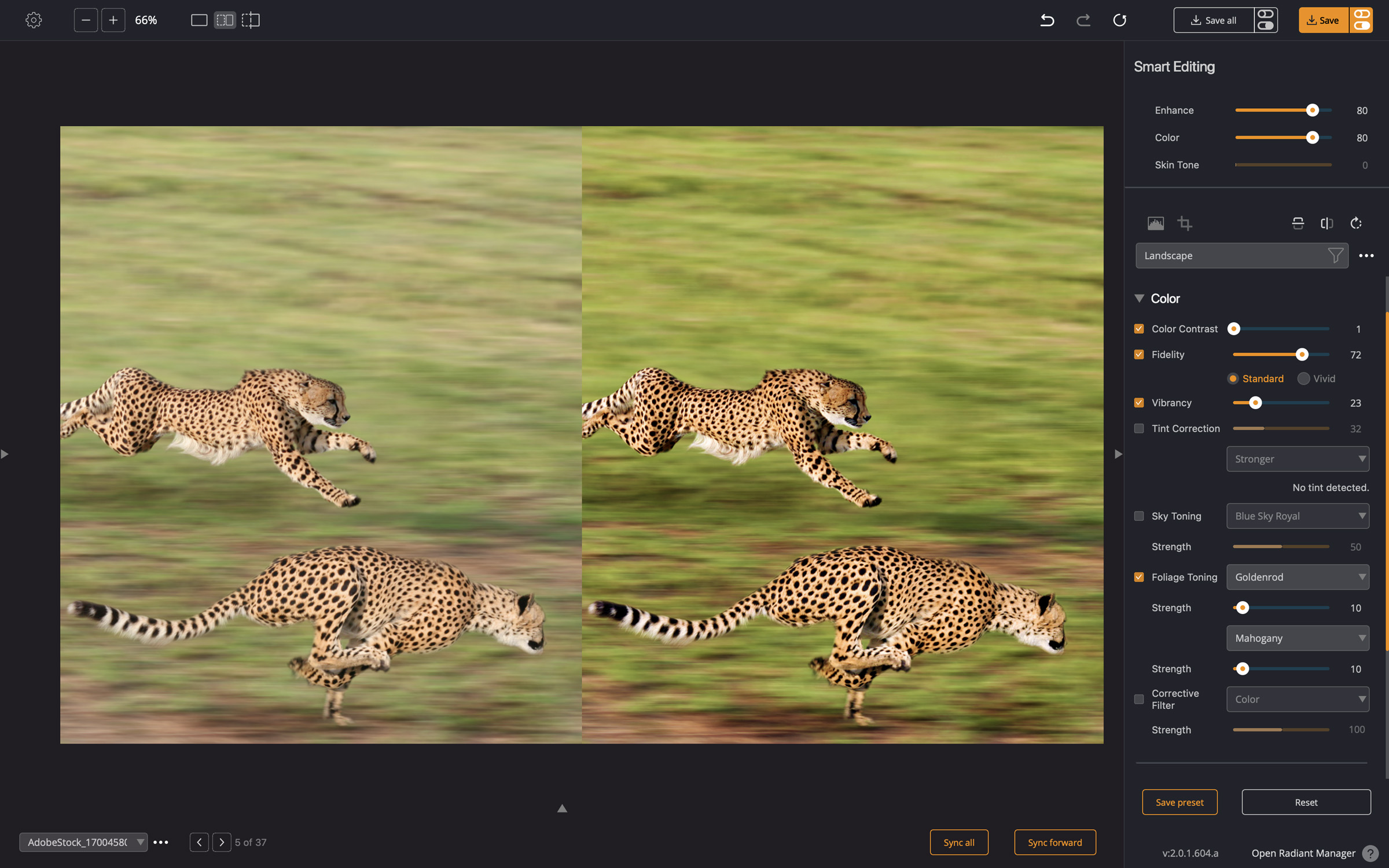Click the preset filter funnel icon
This screenshot has width=1389, height=868.
click(x=1335, y=255)
